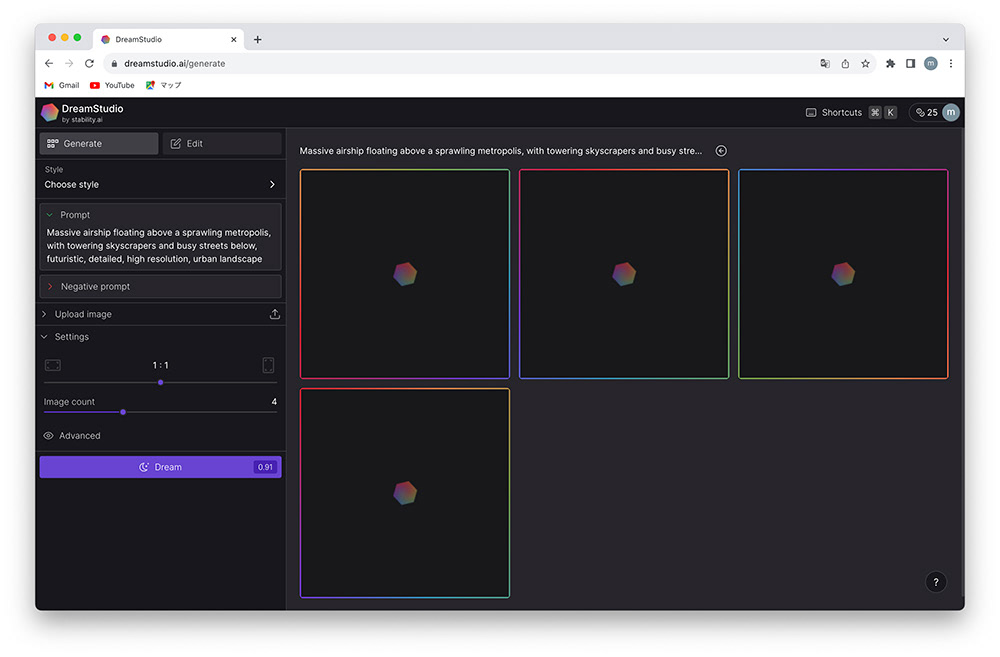
Task: Reload the page
Action: tap(89, 63)
